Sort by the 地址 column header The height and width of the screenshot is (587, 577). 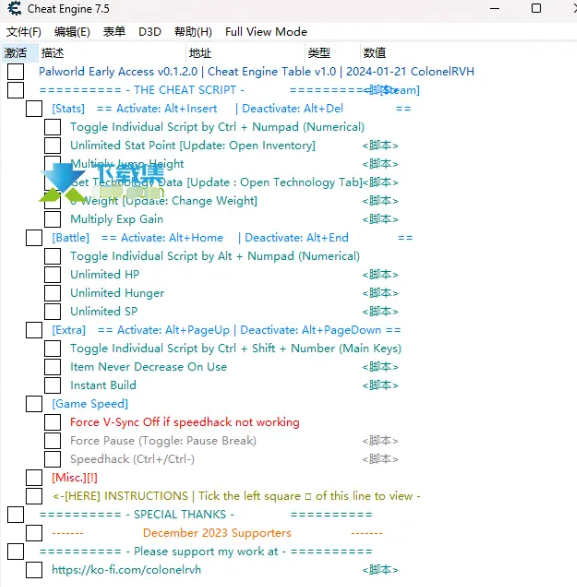click(x=246, y=53)
